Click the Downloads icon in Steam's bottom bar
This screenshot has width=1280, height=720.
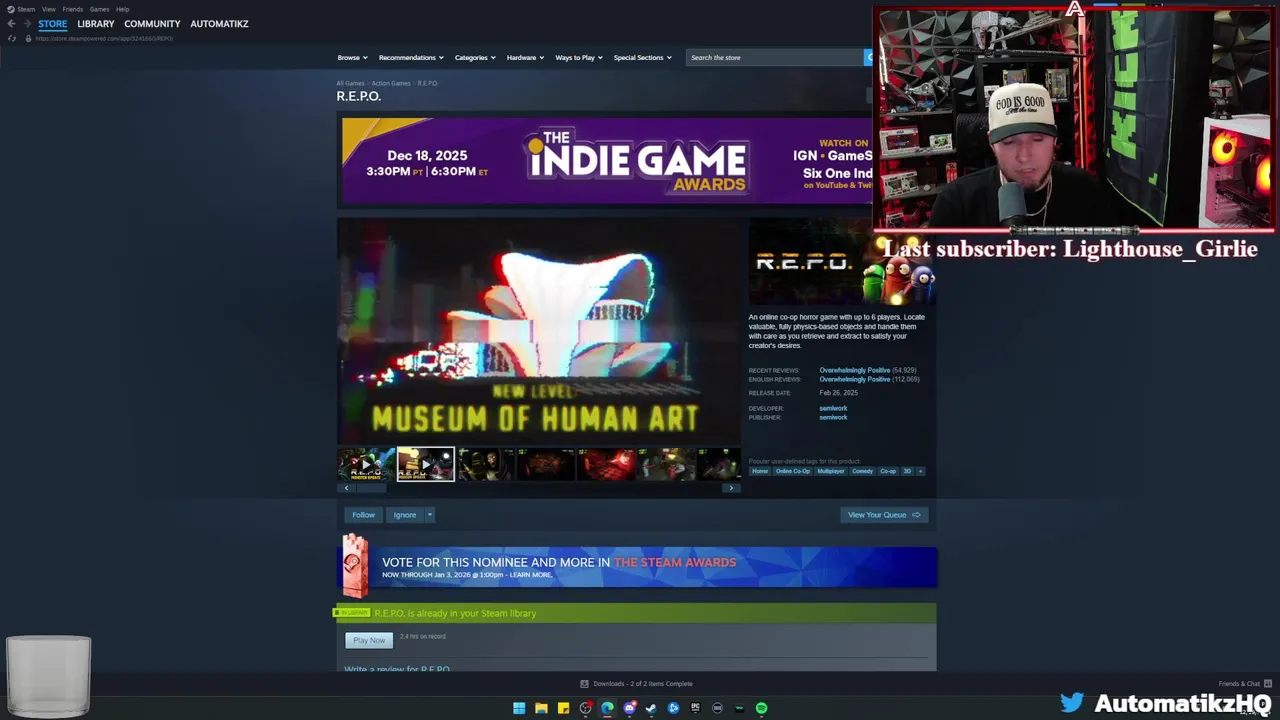584,684
